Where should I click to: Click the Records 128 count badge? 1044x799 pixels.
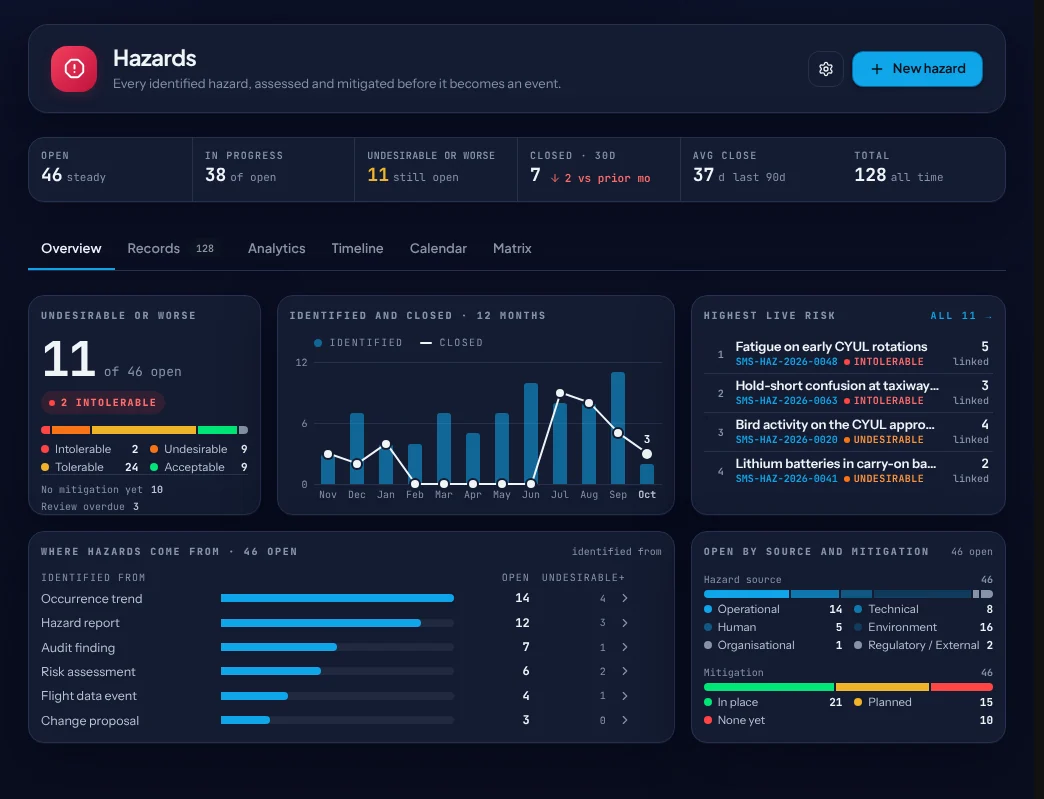204,248
